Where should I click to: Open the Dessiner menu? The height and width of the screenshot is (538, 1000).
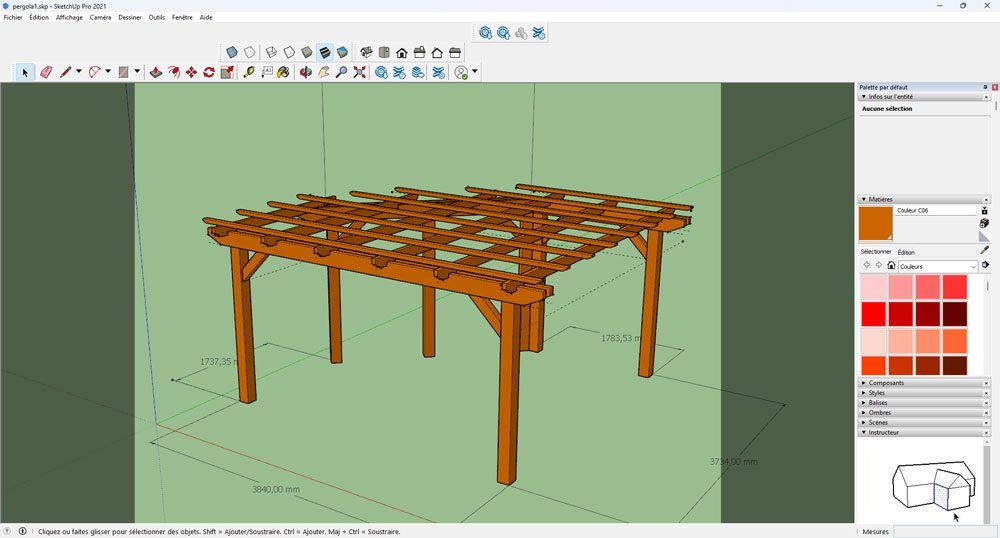(130, 17)
